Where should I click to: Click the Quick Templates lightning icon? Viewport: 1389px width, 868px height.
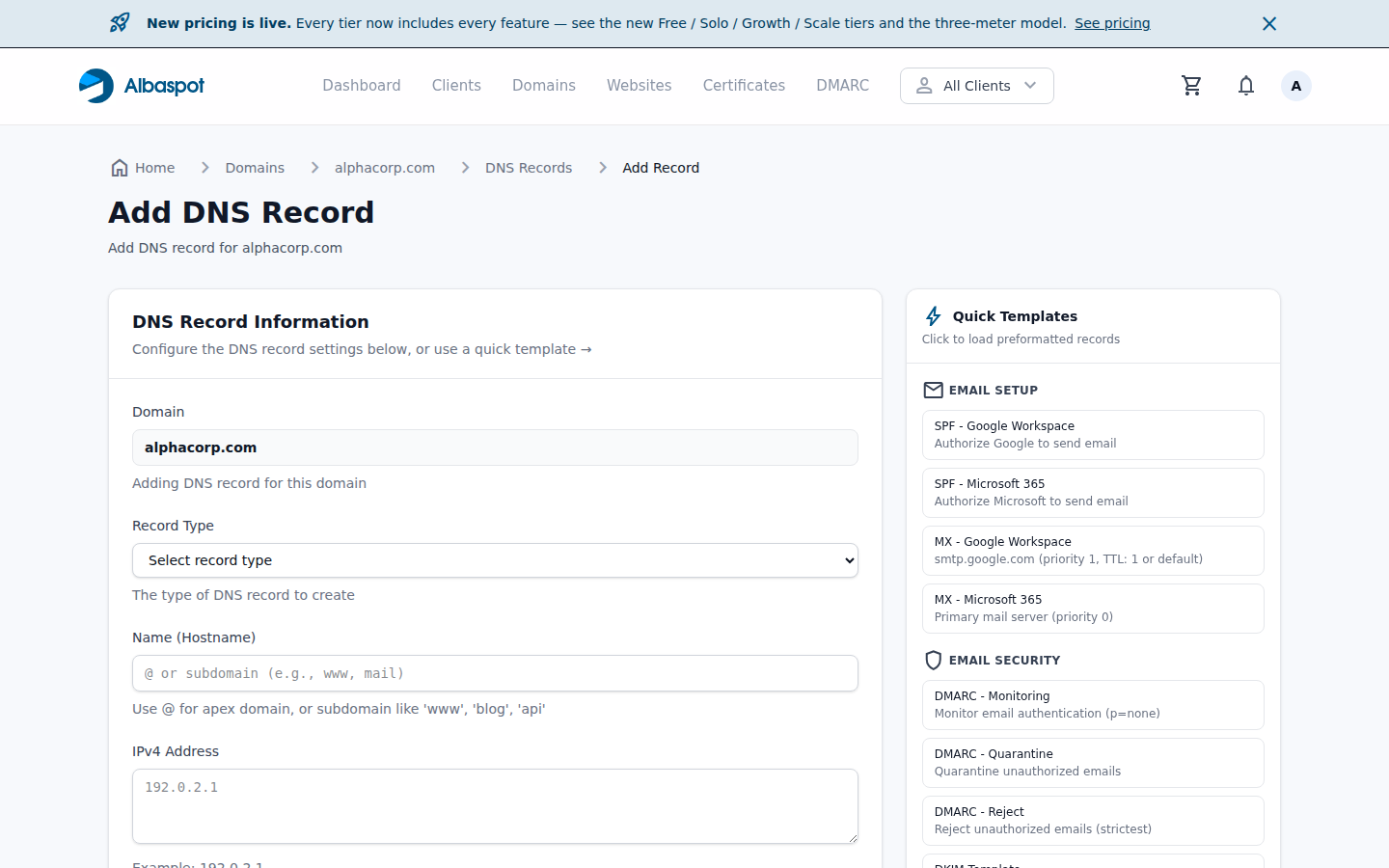click(934, 316)
